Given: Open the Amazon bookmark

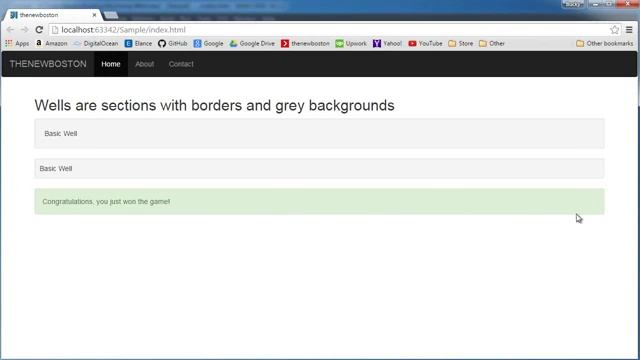Looking at the screenshot, I should click(x=51, y=43).
